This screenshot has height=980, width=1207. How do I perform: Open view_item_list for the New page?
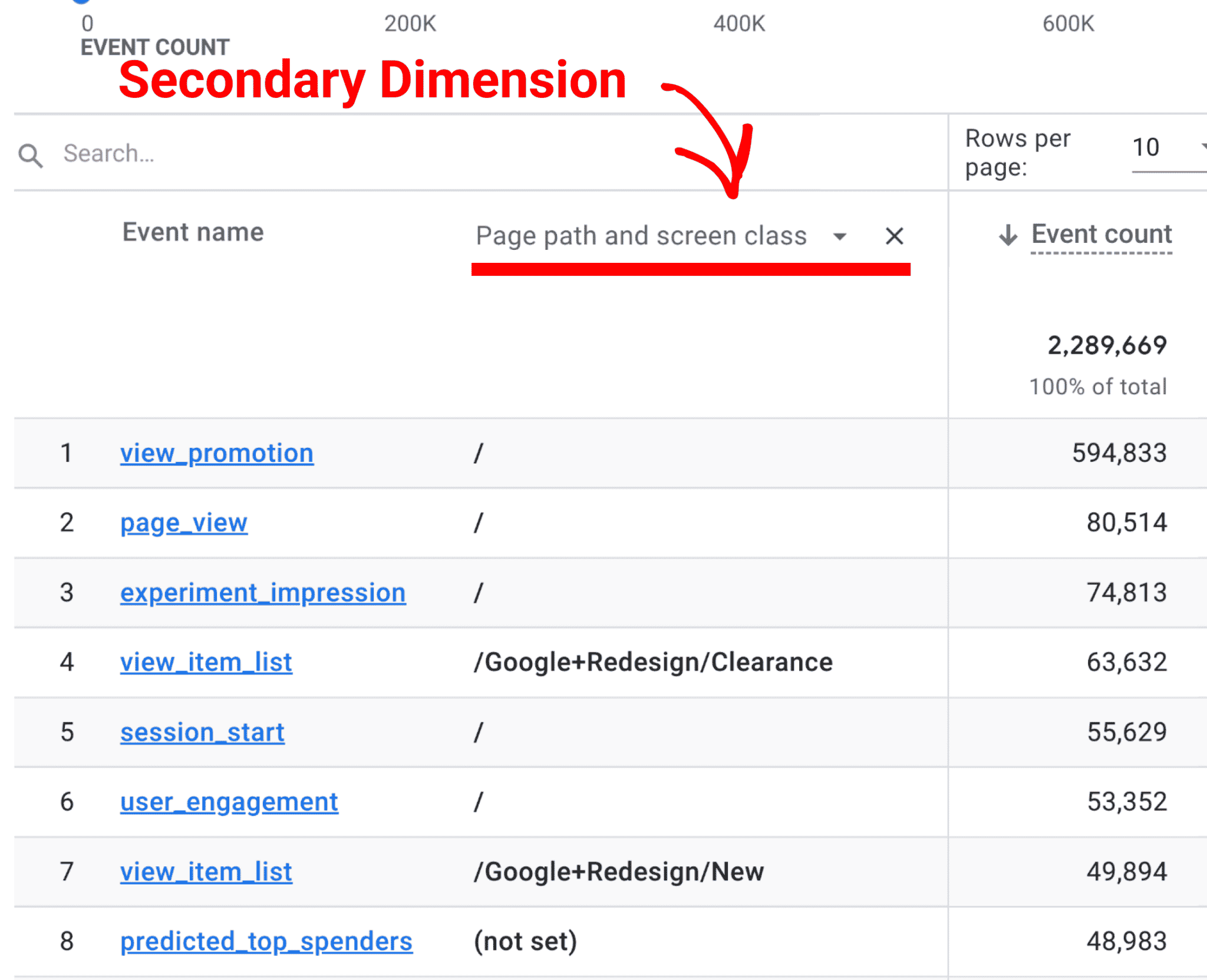206,872
